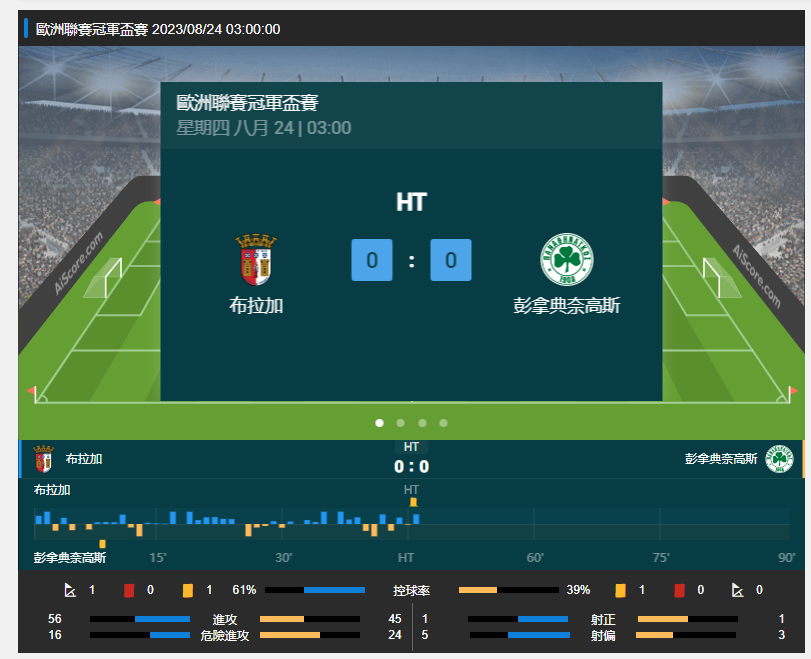The image size is (811, 659).
Task: Click the Braga crest in the scoreboard
Action: click(x=256, y=259)
